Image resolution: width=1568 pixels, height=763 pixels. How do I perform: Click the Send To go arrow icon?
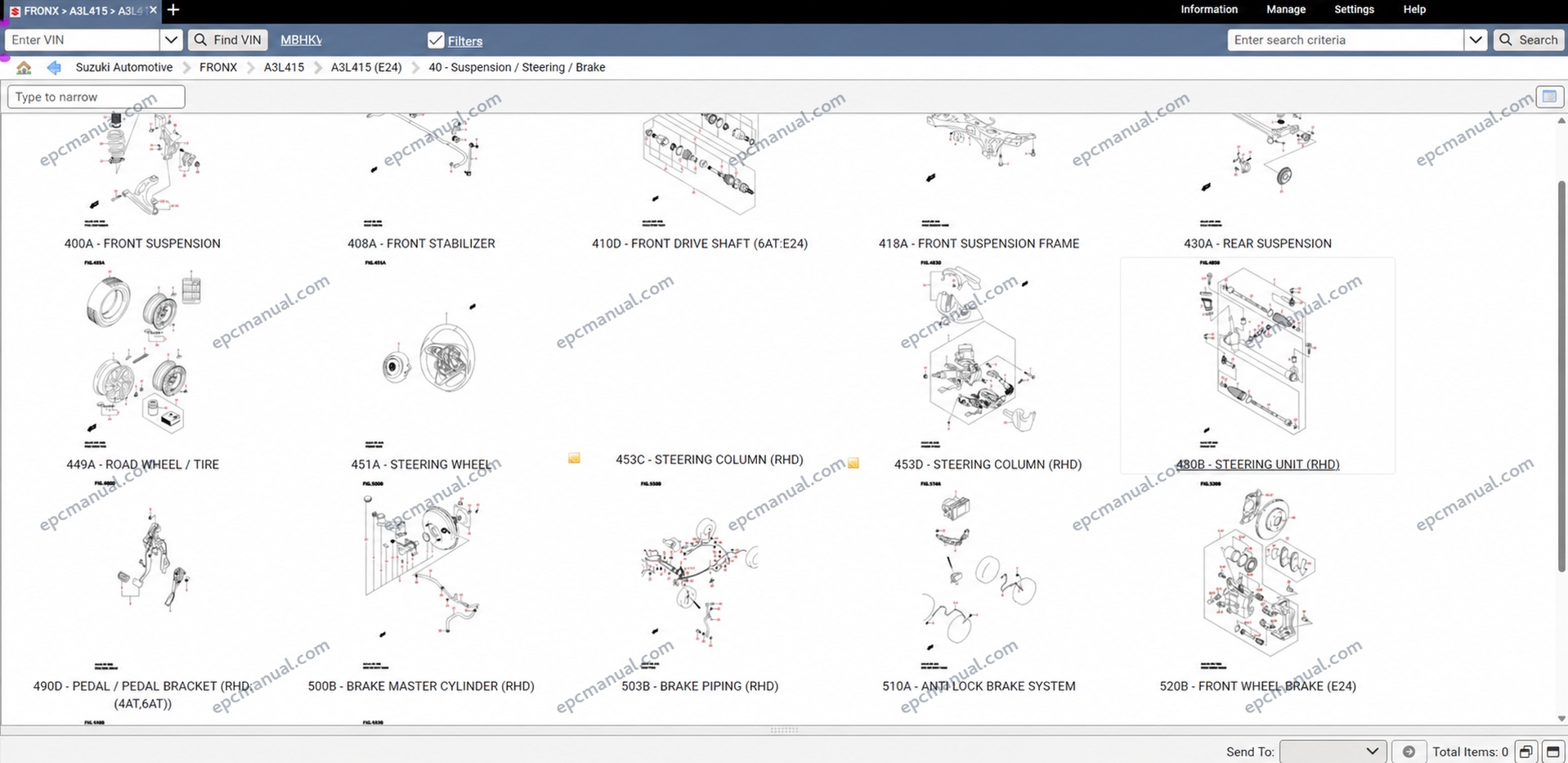pos(1409,752)
